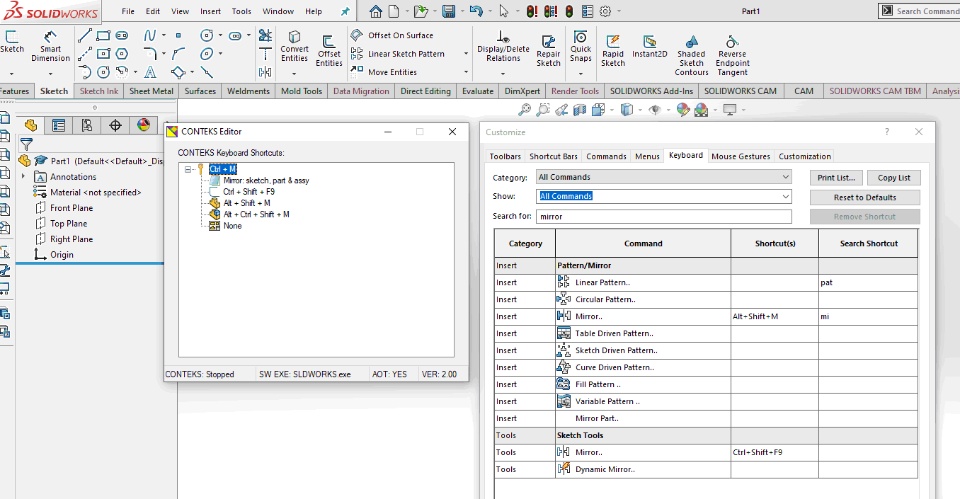
Task: Toggle the menu bar pin
Action: click(x=345, y=11)
